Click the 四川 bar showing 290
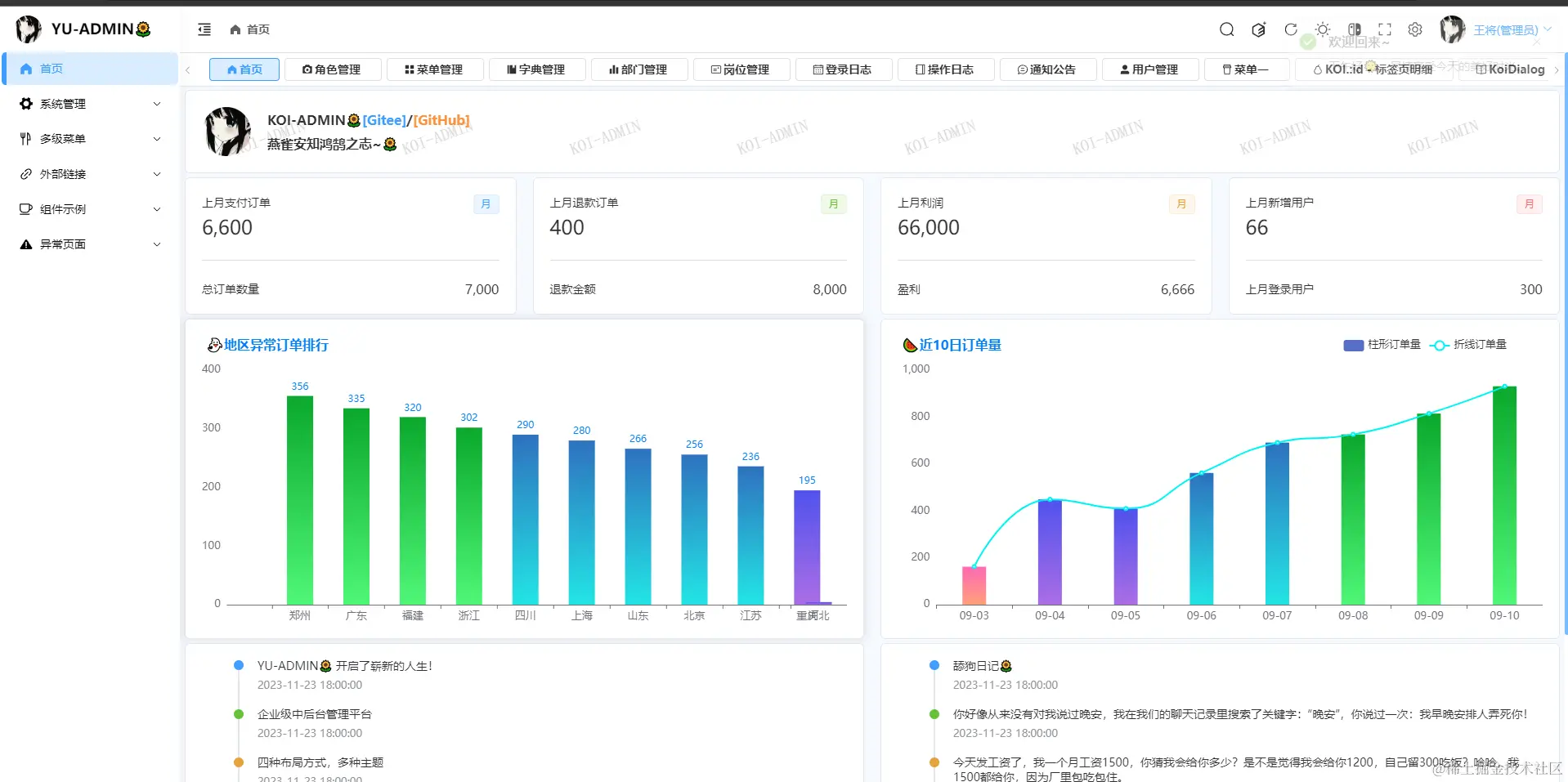Image resolution: width=1568 pixels, height=782 pixels. tap(526, 520)
